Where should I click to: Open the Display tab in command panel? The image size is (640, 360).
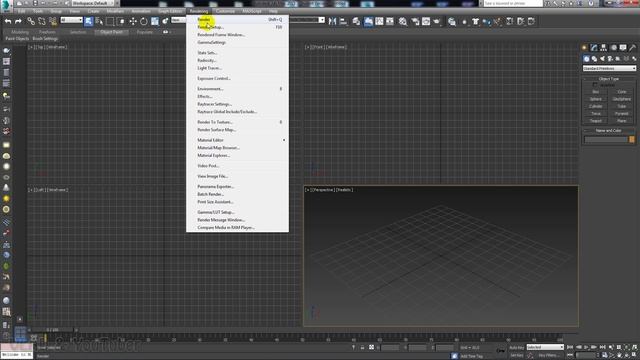pyautogui.click(x=623, y=48)
